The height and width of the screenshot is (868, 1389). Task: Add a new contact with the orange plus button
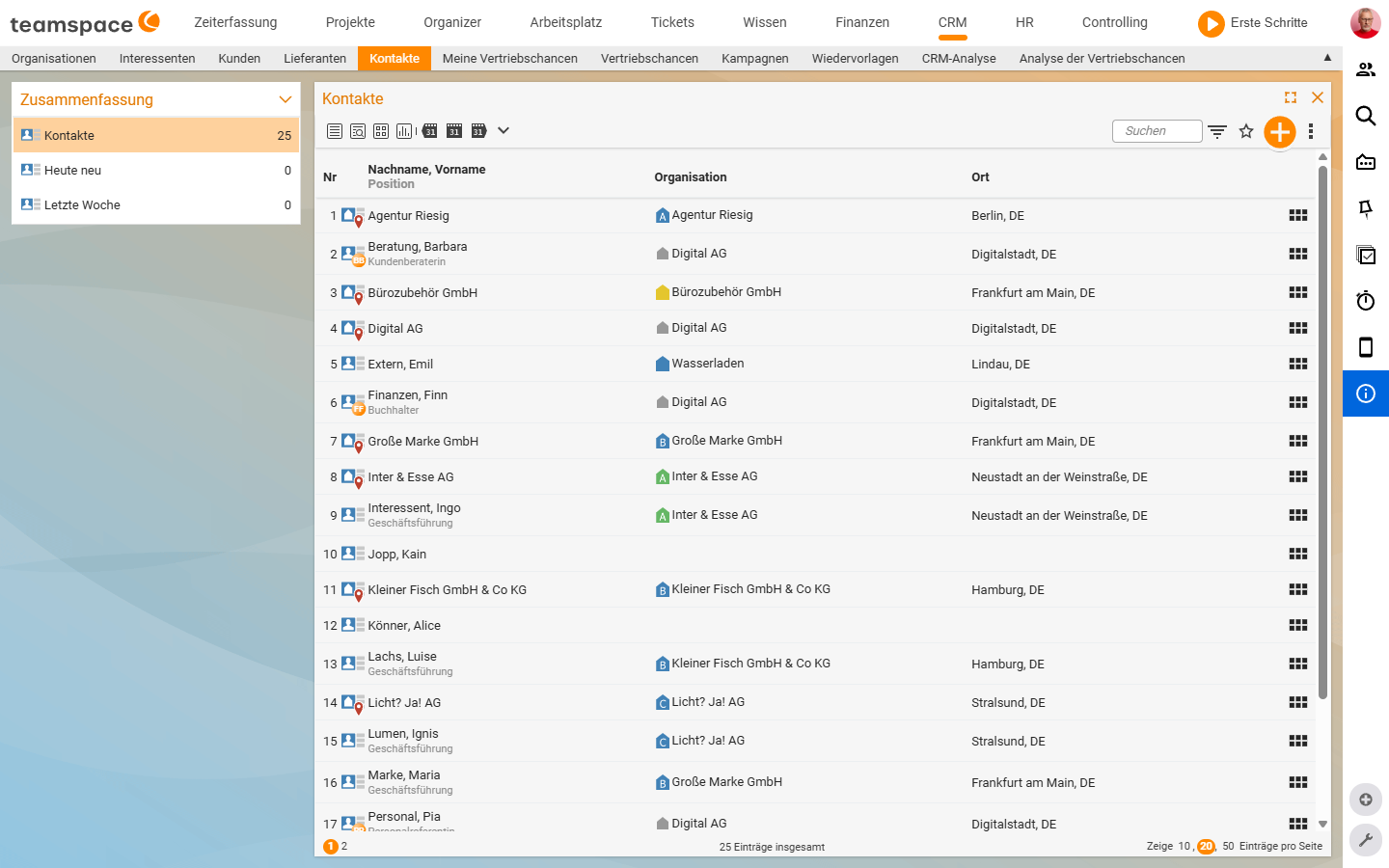(1280, 132)
